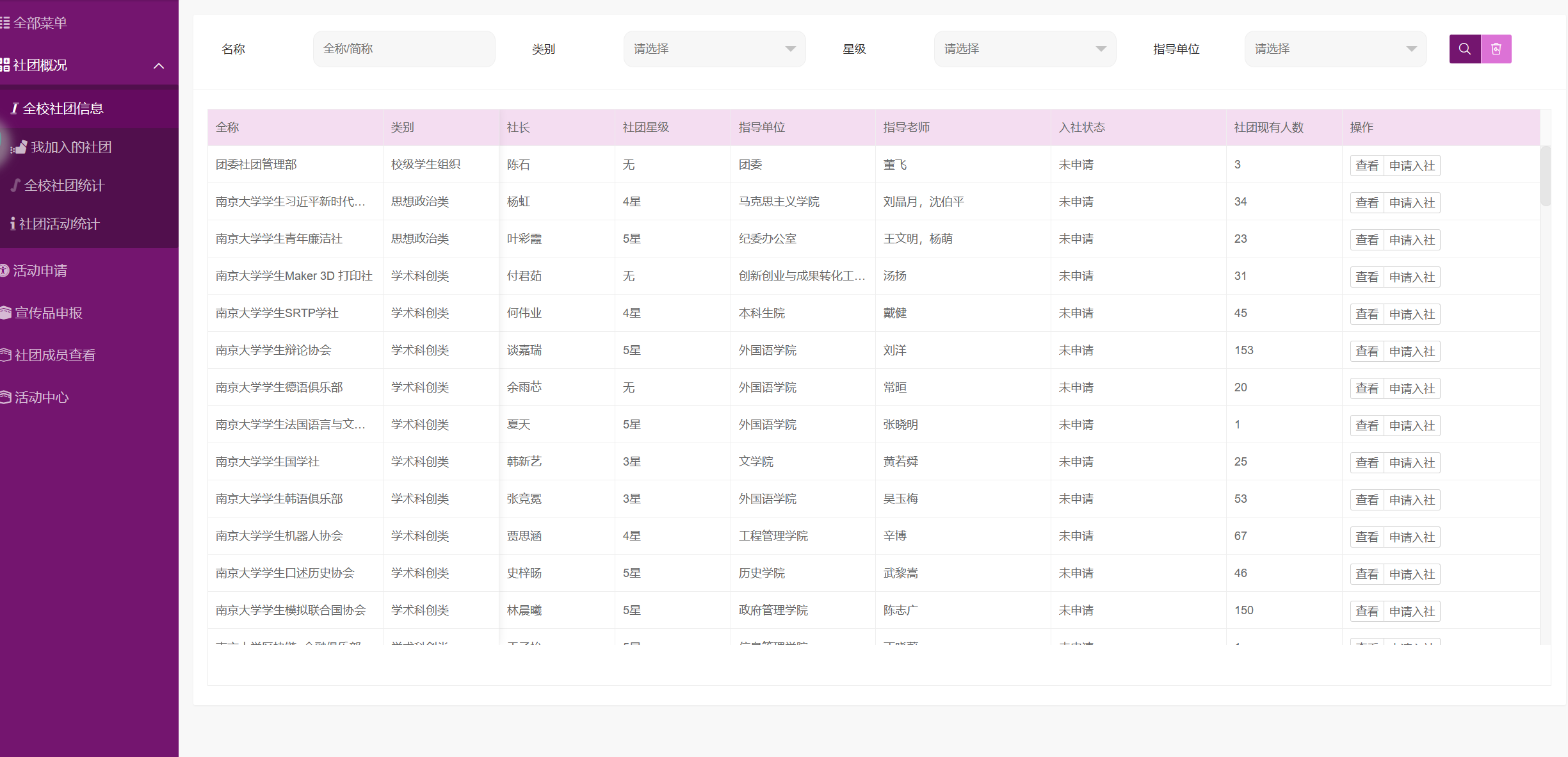Image resolution: width=1568 pixels, height=757 pixels.
Task: Click 申请入社 for 南京大学学生辩论协会
Action: point(1412,352)
